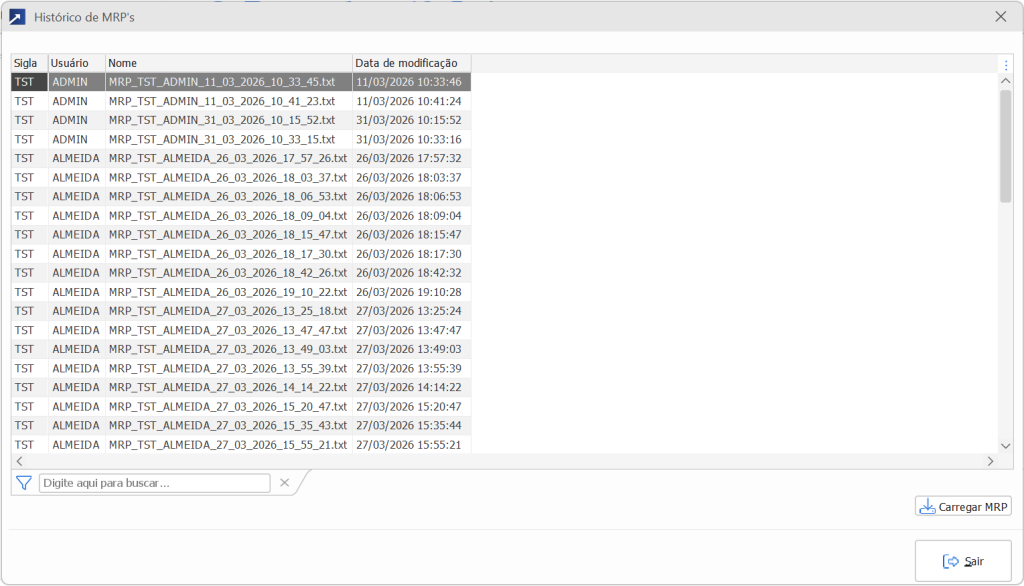Open the grid options three-dots icon

(x=1006, y=65)
